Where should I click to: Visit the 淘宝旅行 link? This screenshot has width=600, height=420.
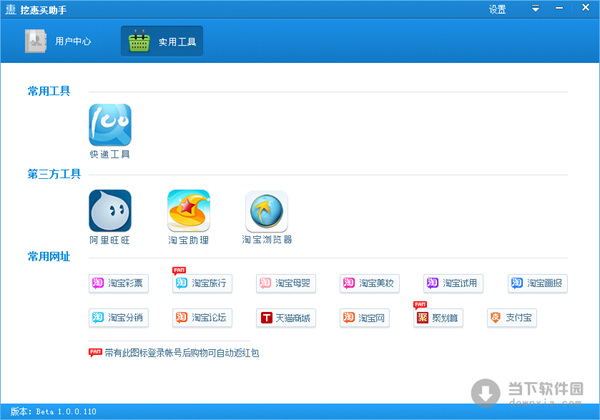tap(203, 283)
